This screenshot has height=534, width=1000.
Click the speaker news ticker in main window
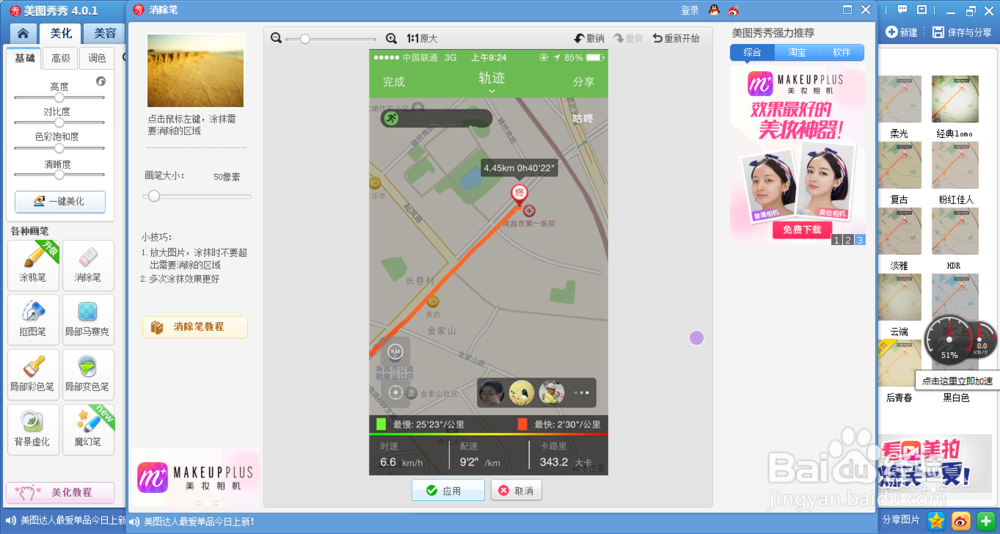pos(64,521)
